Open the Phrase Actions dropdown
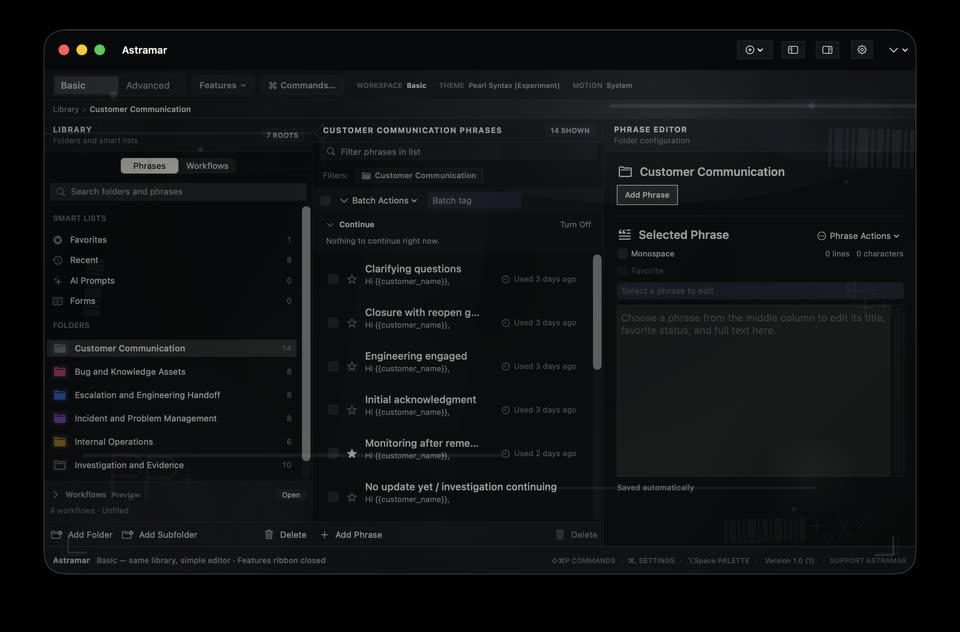 (858, 236)
